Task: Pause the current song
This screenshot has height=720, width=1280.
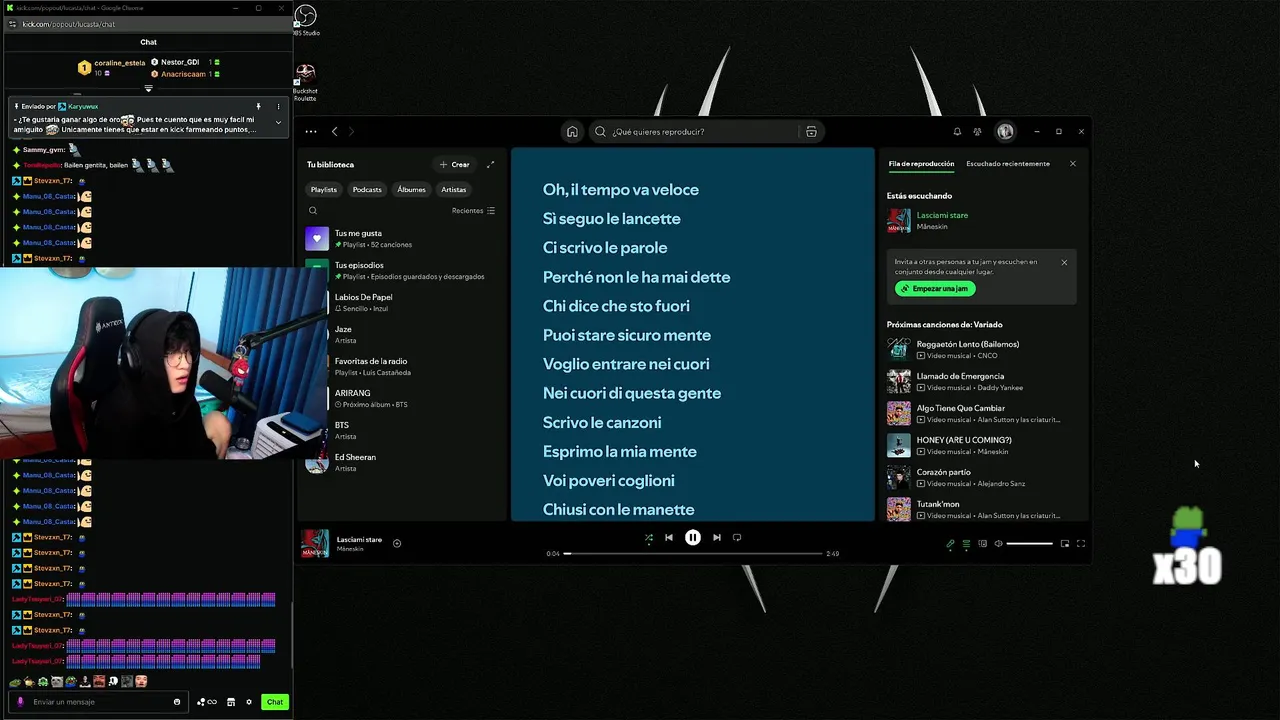Action: (692, 537)
